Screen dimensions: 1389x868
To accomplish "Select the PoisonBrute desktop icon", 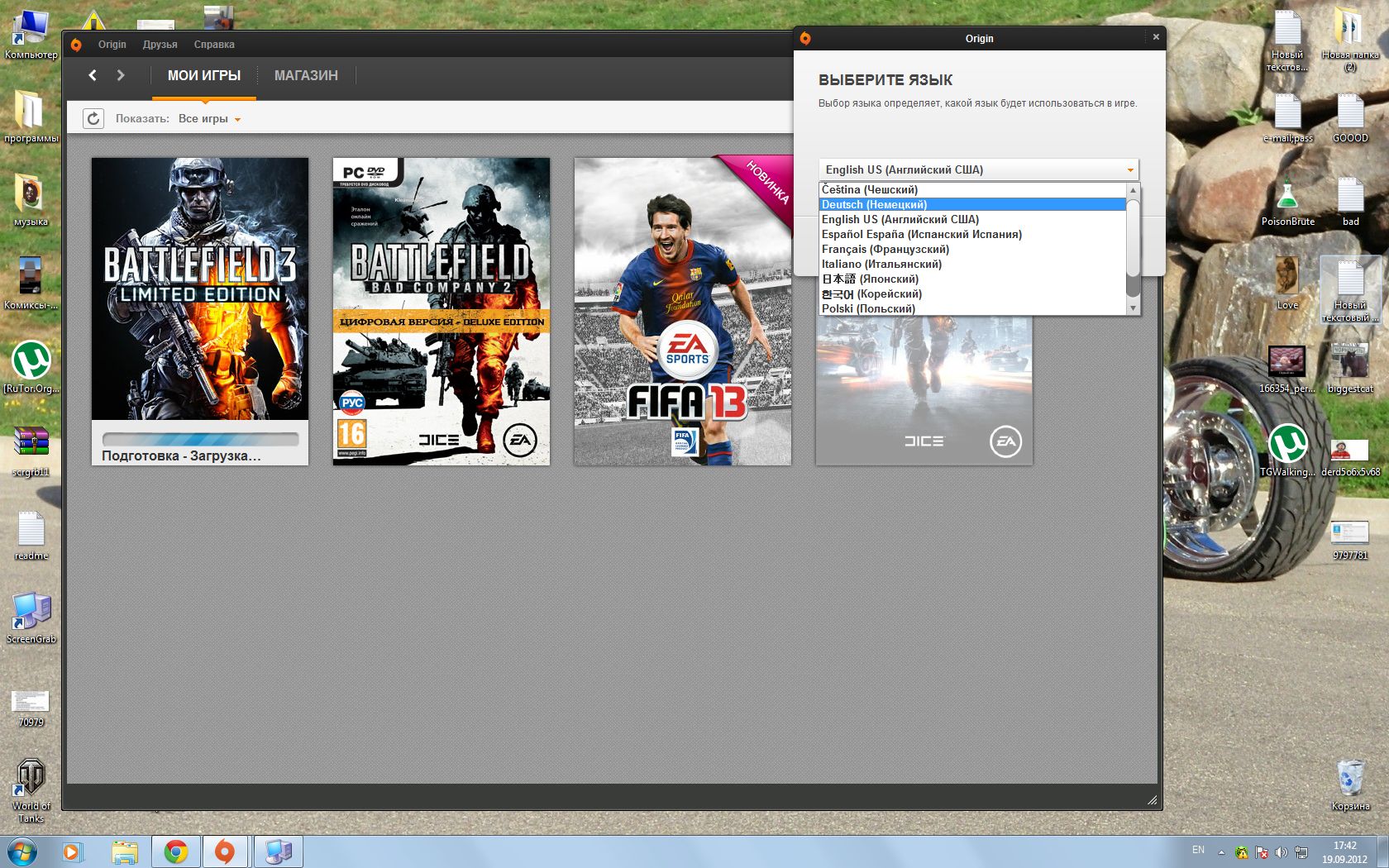I will [x=1287, y=201].
